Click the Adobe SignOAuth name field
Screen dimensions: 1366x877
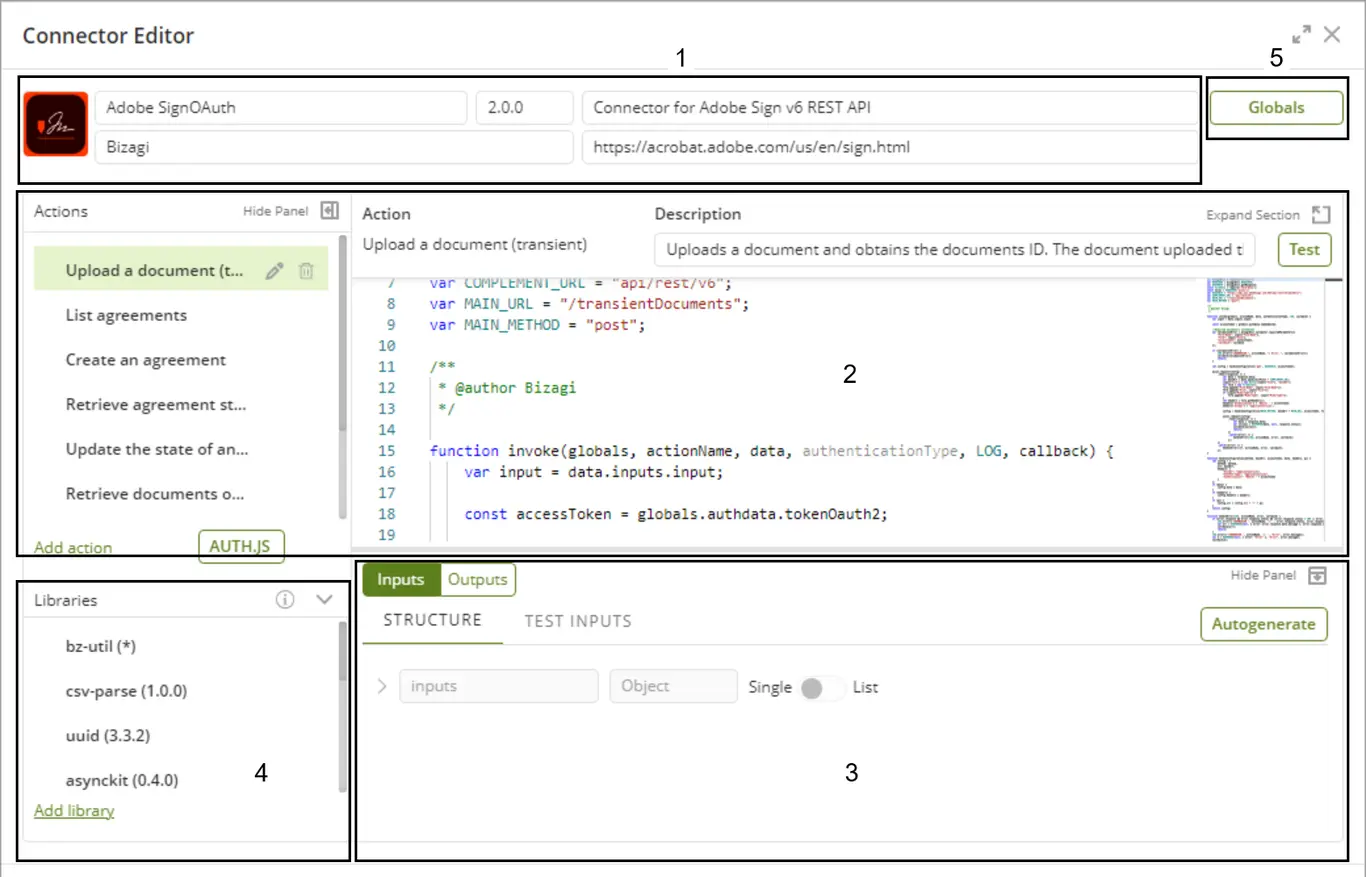point(281,107)
